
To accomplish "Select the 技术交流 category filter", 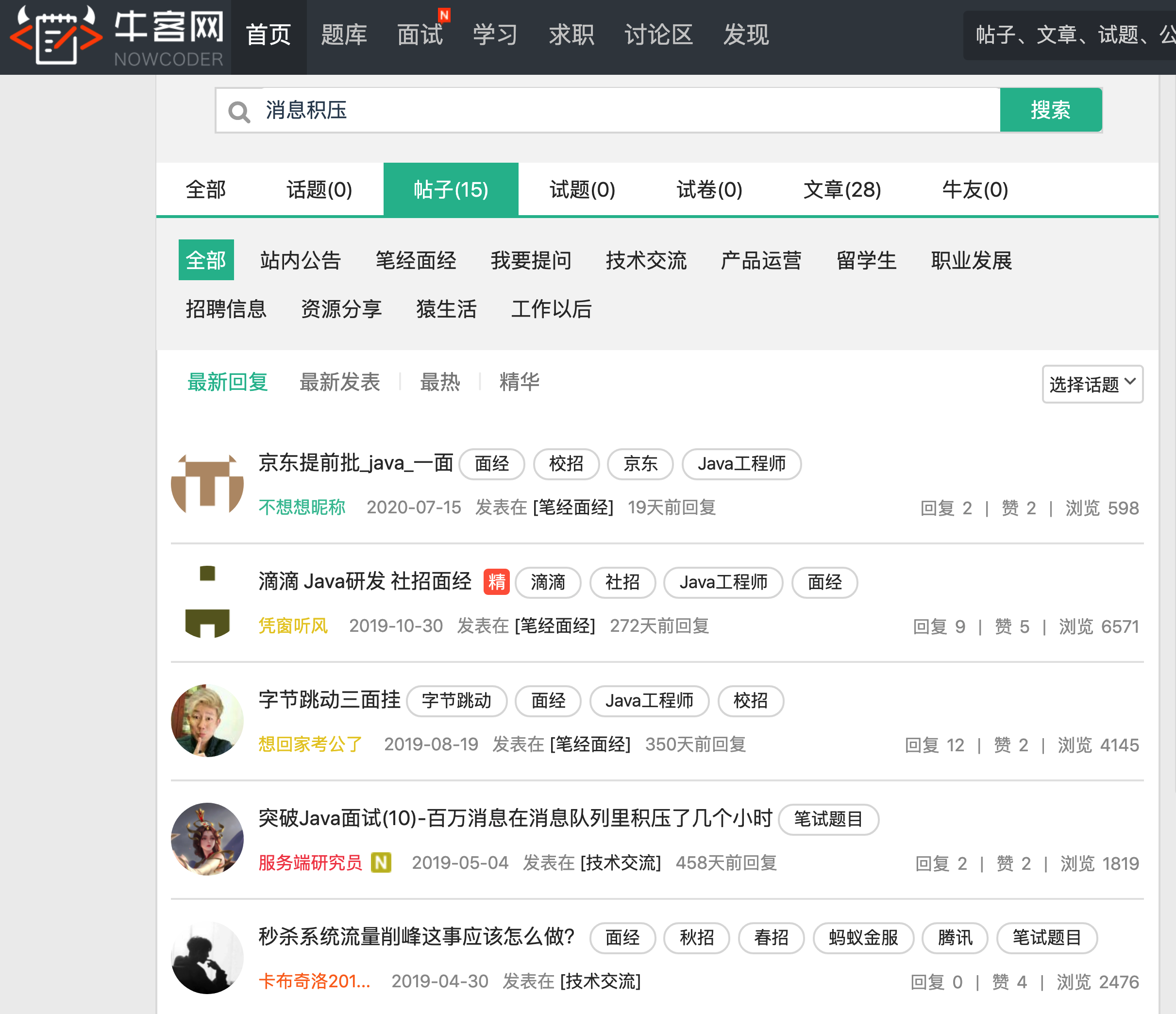I will pyautogui.click(x=646, y=261).
